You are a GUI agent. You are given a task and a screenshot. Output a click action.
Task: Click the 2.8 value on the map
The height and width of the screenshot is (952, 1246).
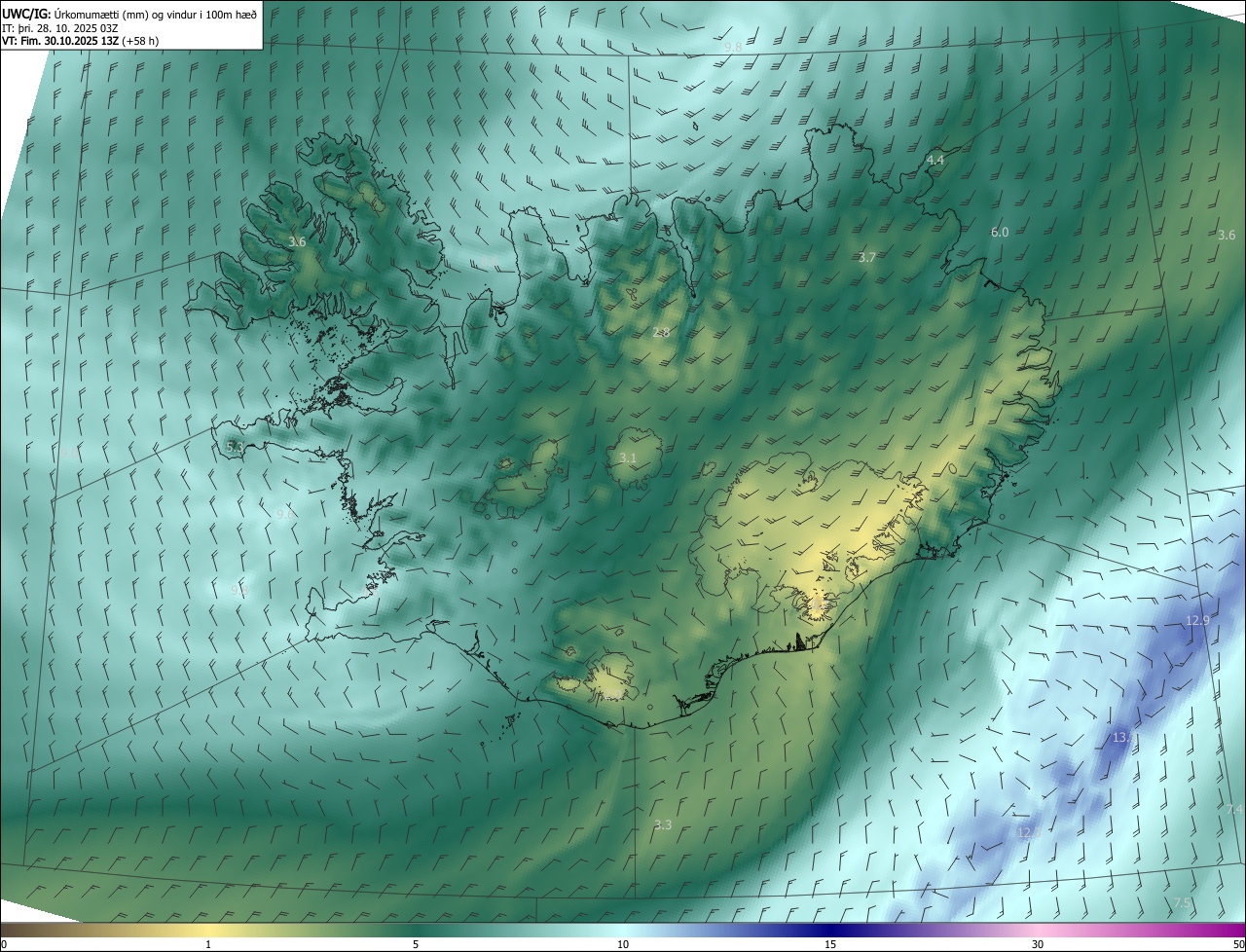click(x=661, y=332)
